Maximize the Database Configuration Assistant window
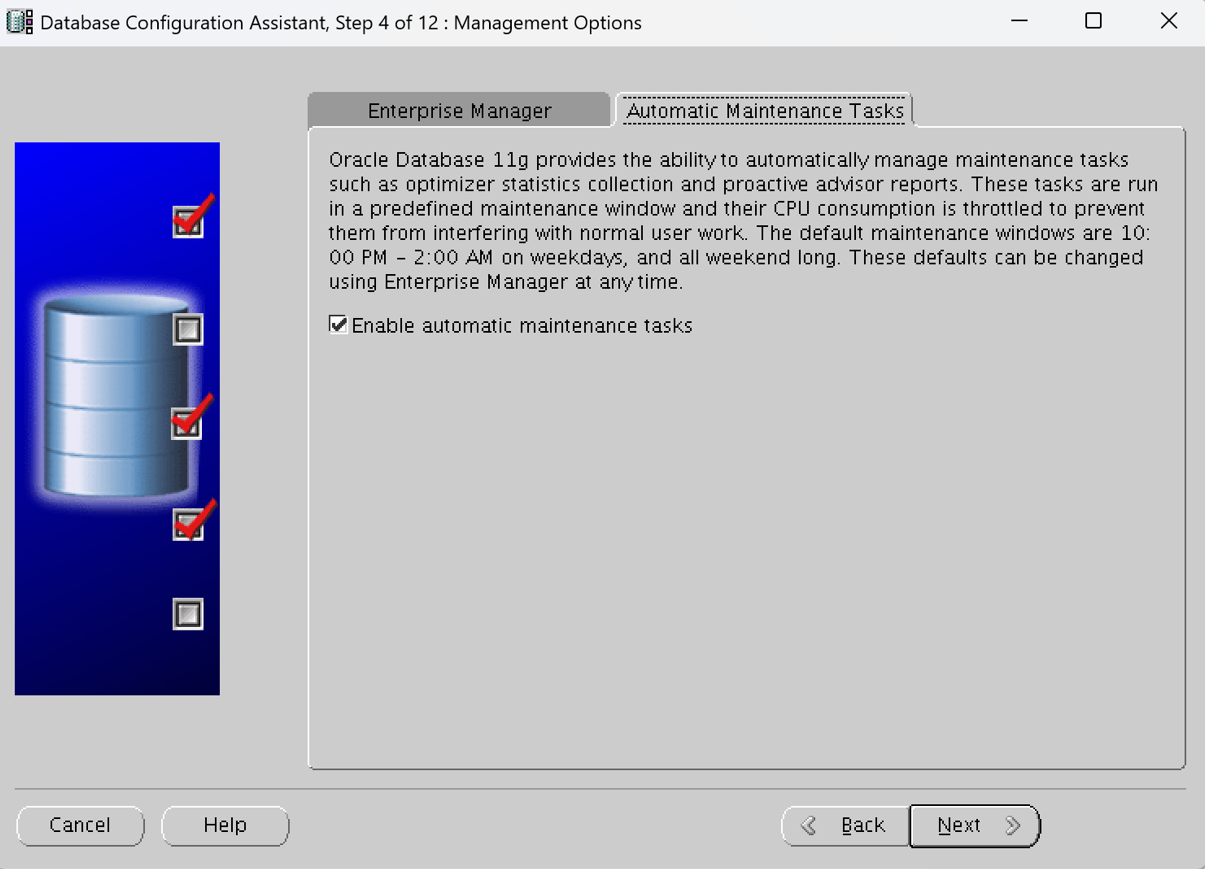 [1093, 21]
